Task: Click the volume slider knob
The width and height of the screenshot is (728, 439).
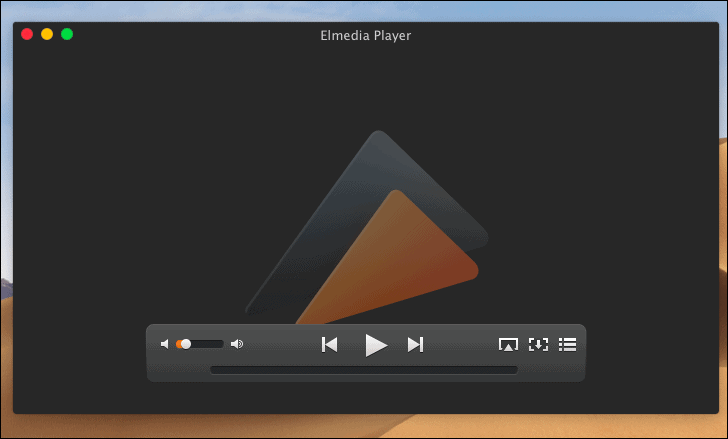Action: (x=186, y=344)
